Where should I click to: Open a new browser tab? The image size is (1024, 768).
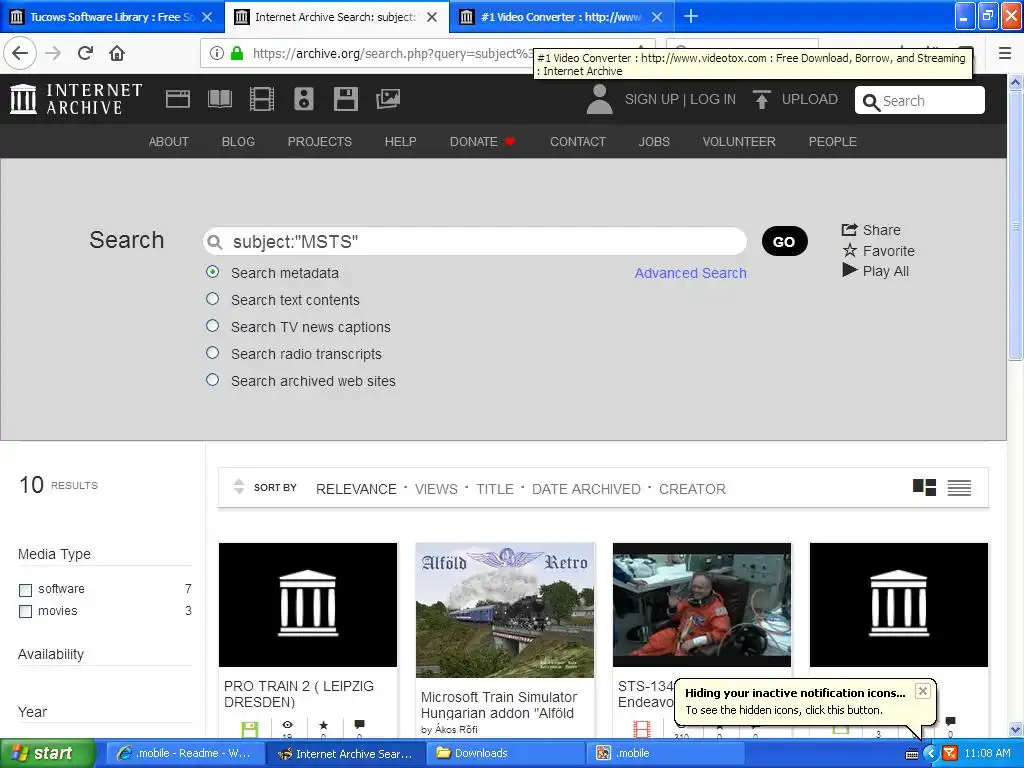click(690, 16)
